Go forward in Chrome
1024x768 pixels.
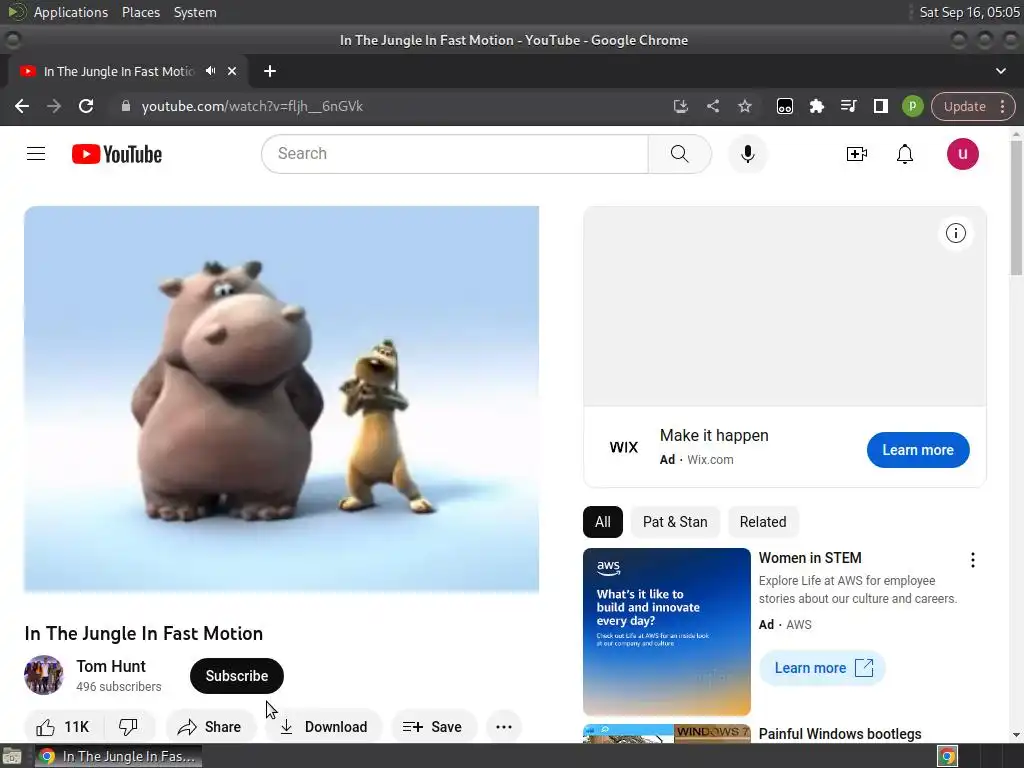coord(54,106)
